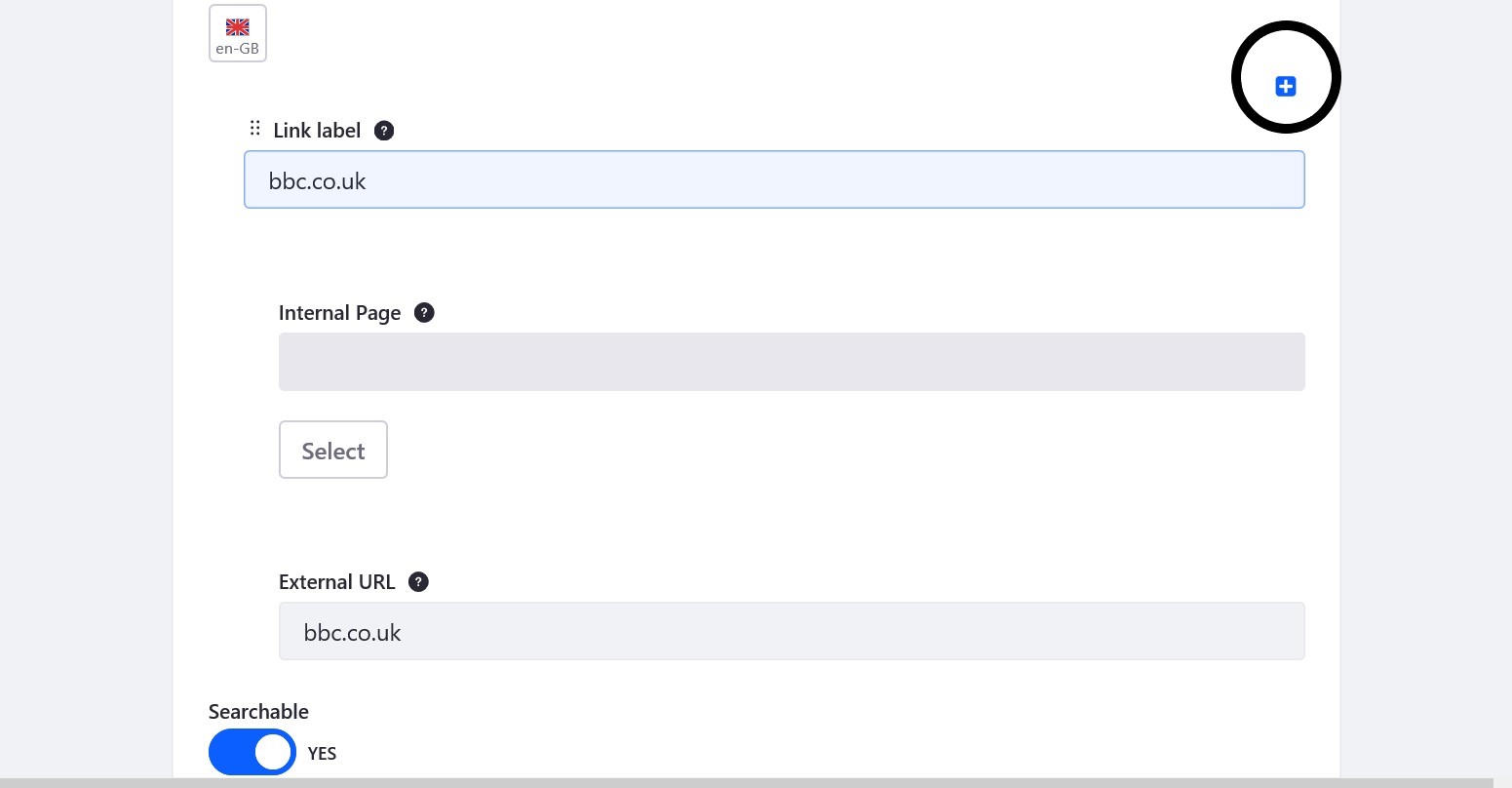Open the External URL help icon
The height and width of the screenshot is (788, 1512).
tap(418, 582)
